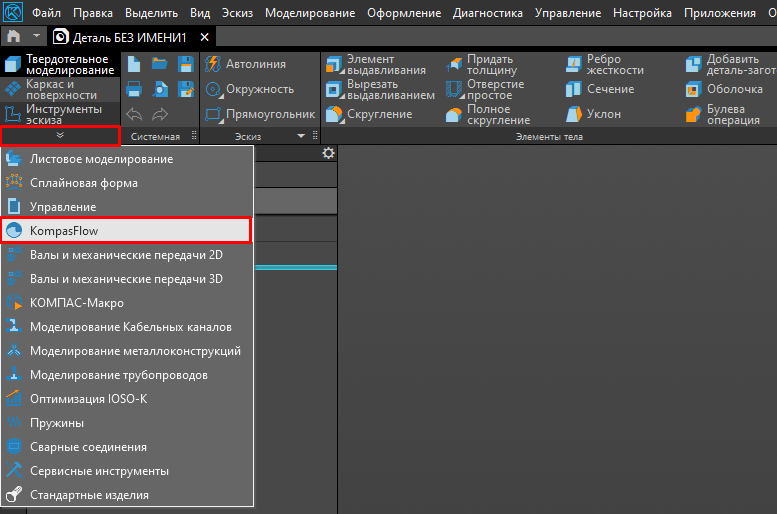777x514 pixels.
Task: Select Отверстие простое command
Action: (x=486, y=89)
